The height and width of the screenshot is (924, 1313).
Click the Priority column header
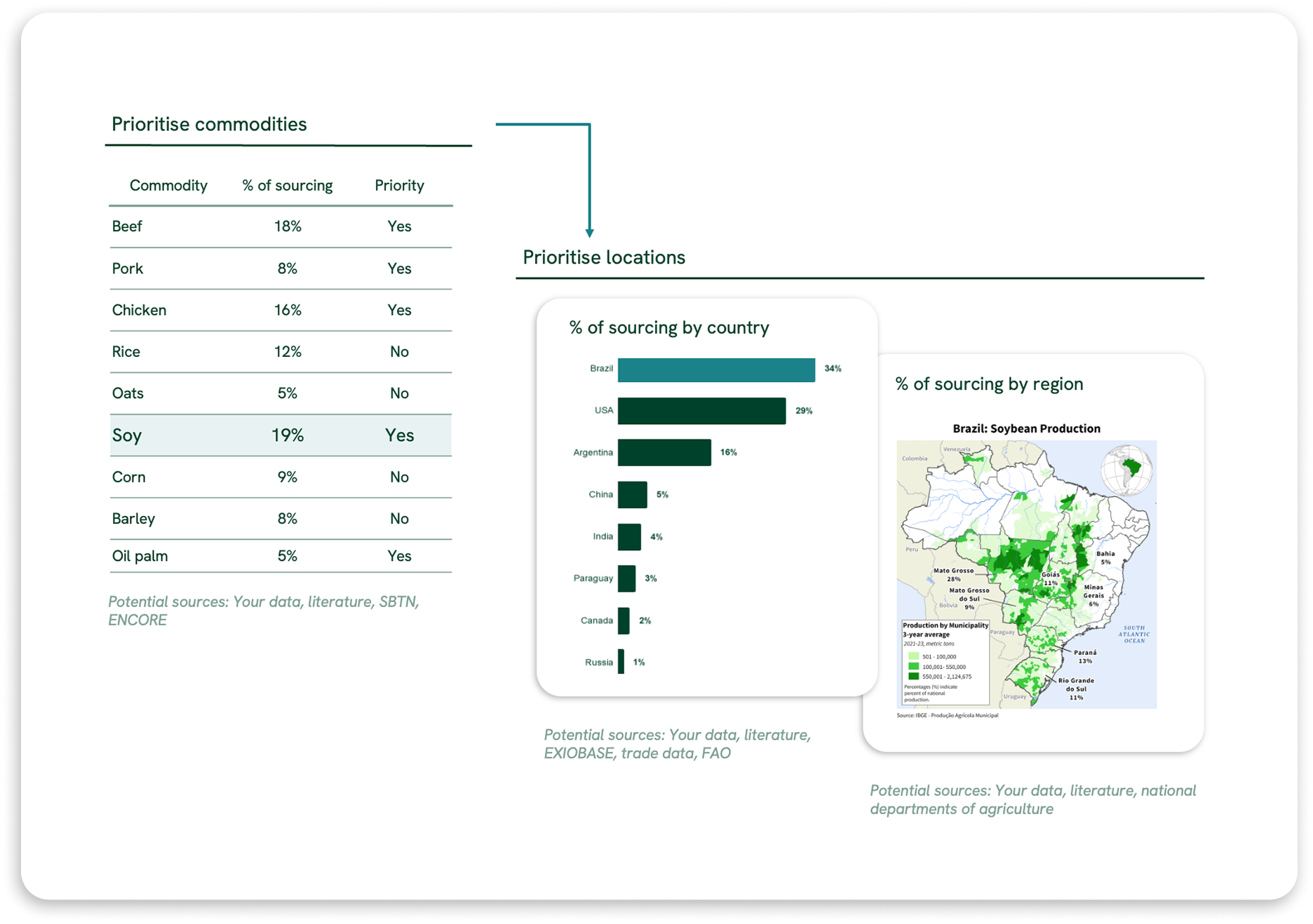click(x=399, y=186)
